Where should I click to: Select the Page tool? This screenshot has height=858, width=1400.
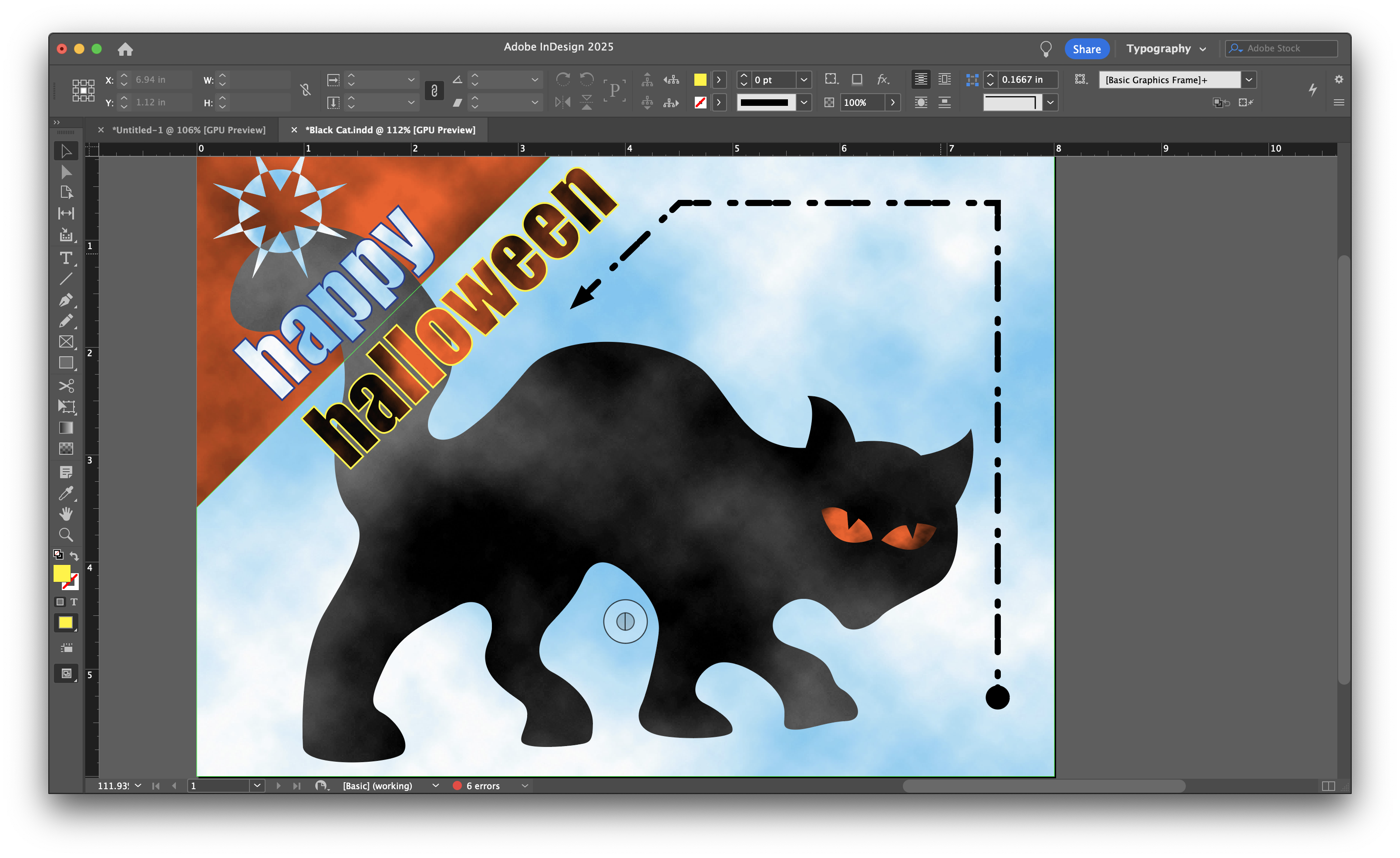click(x=67, y=193)
